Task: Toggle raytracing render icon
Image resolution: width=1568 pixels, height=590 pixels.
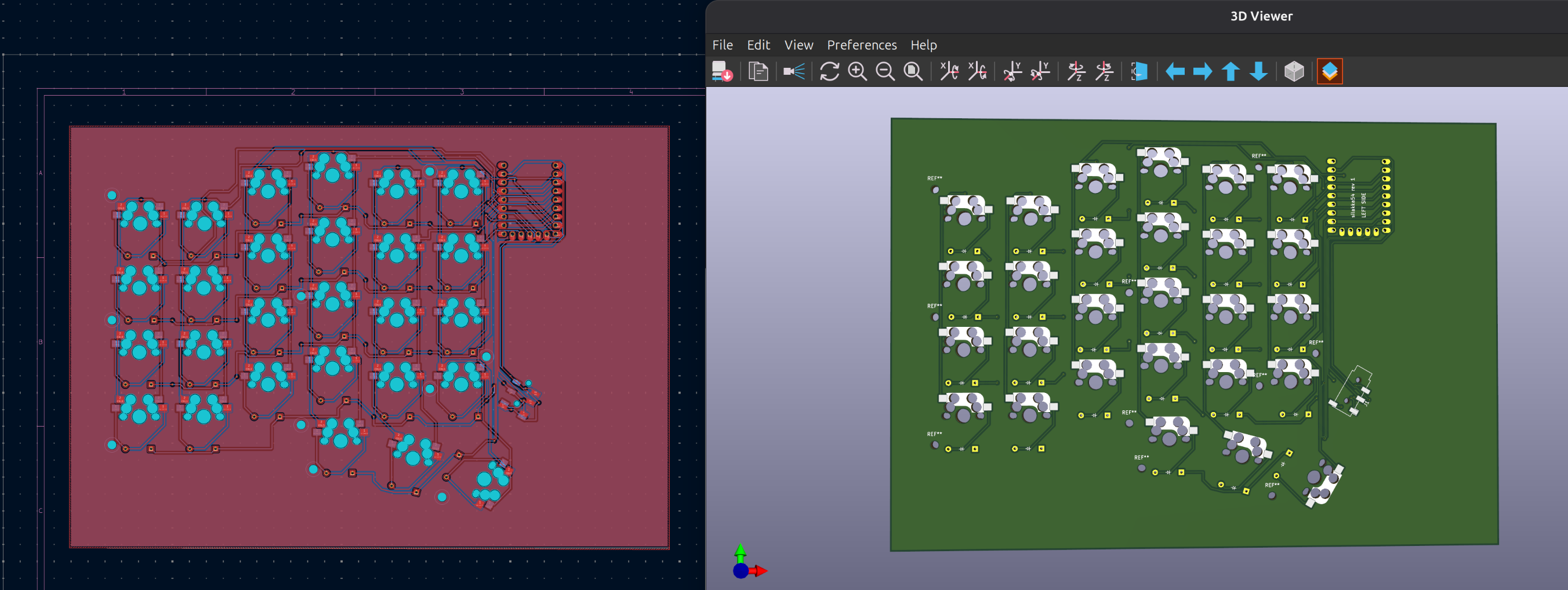Action: tap(794, 72)
